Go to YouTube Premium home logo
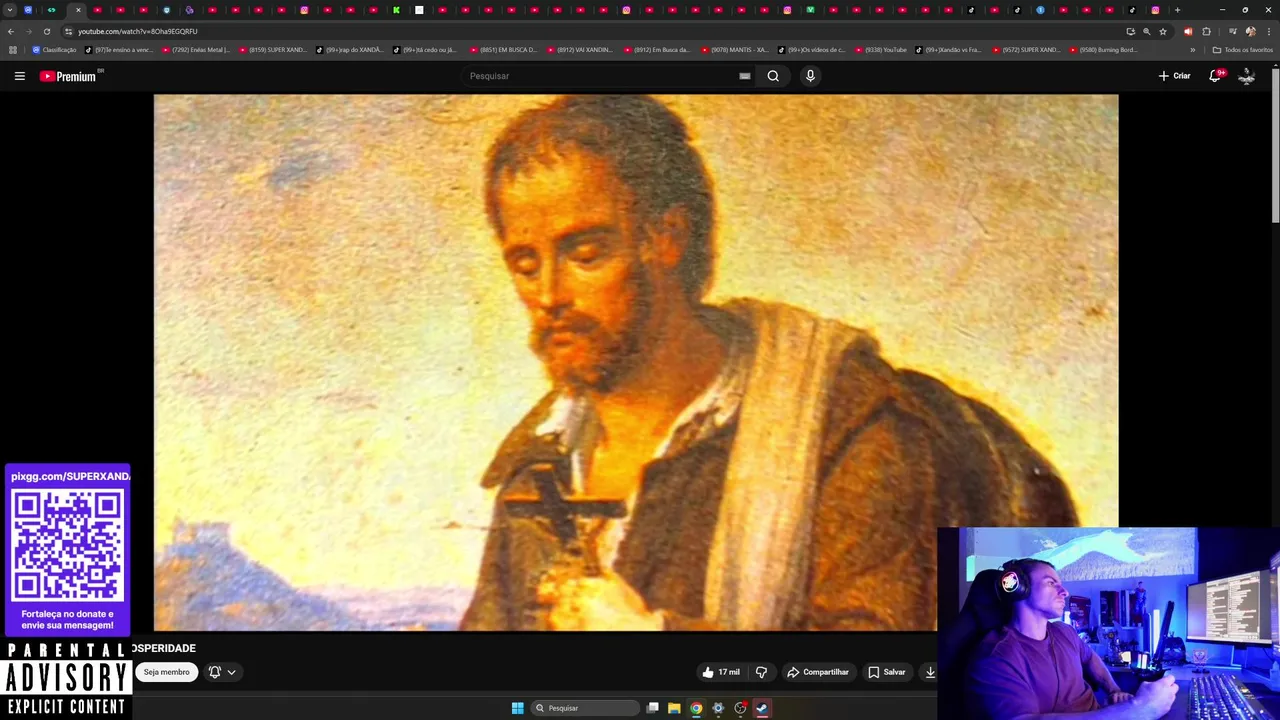The width and height of the screenshot is (1280, 720). point(68,76)
